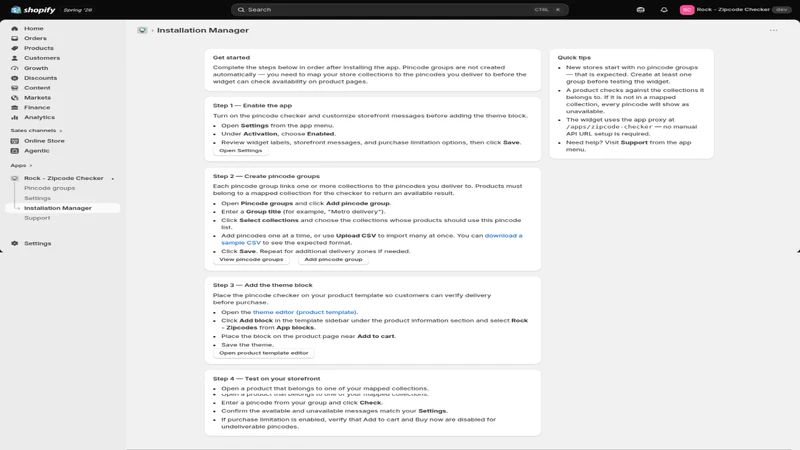Click the Settings gear icon in sidebar

14,243
